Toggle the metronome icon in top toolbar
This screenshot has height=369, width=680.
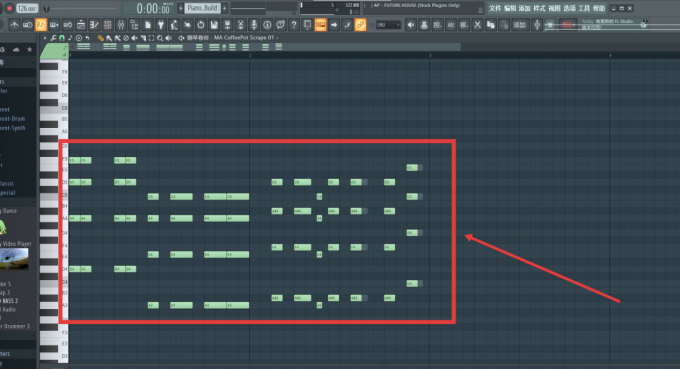point(14,25)
